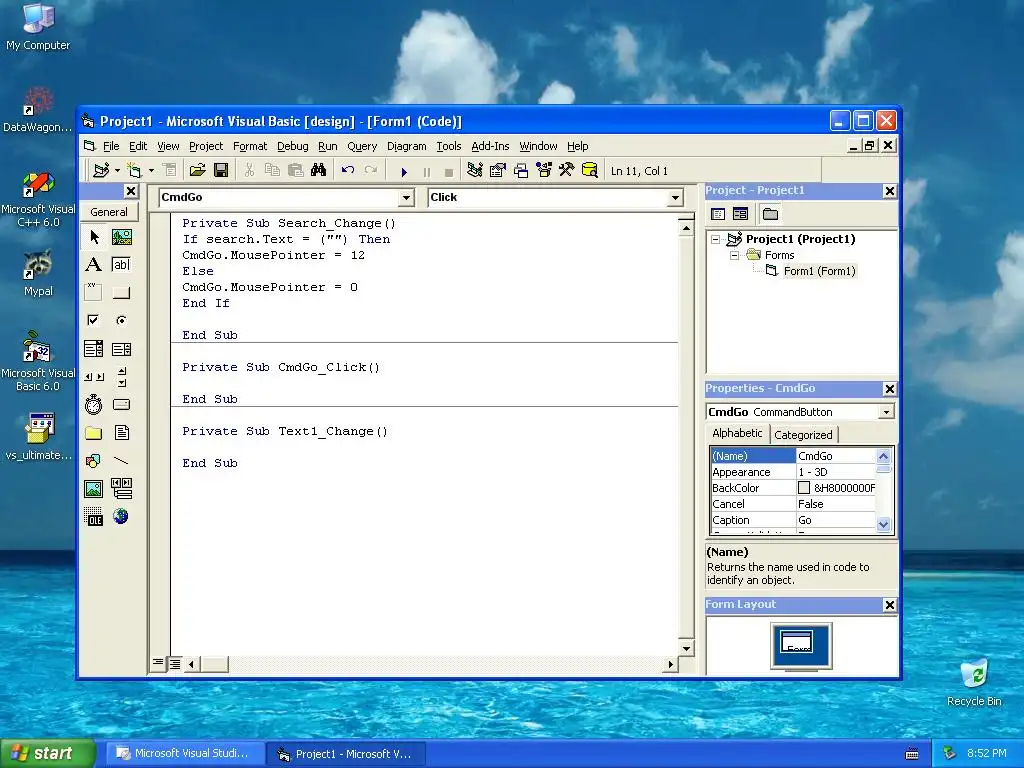Switch to the Categorized properties tab
Screen dimensions: 1024x768
pos(803,435)
